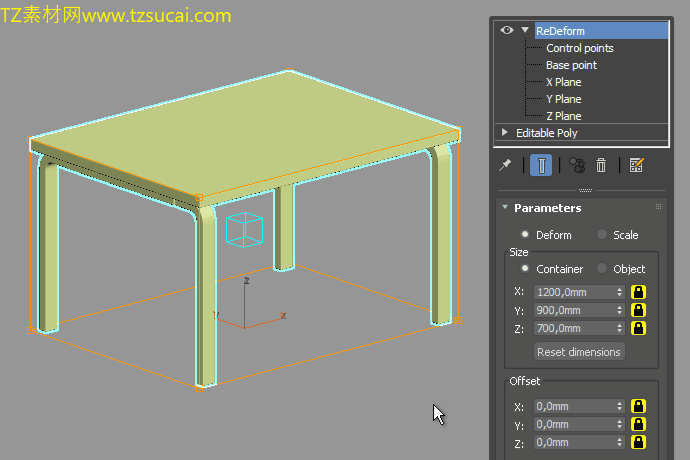Toggle Size X lock icon
The height and width of the screenshot is (460, 690).
(x=639, y=292)
